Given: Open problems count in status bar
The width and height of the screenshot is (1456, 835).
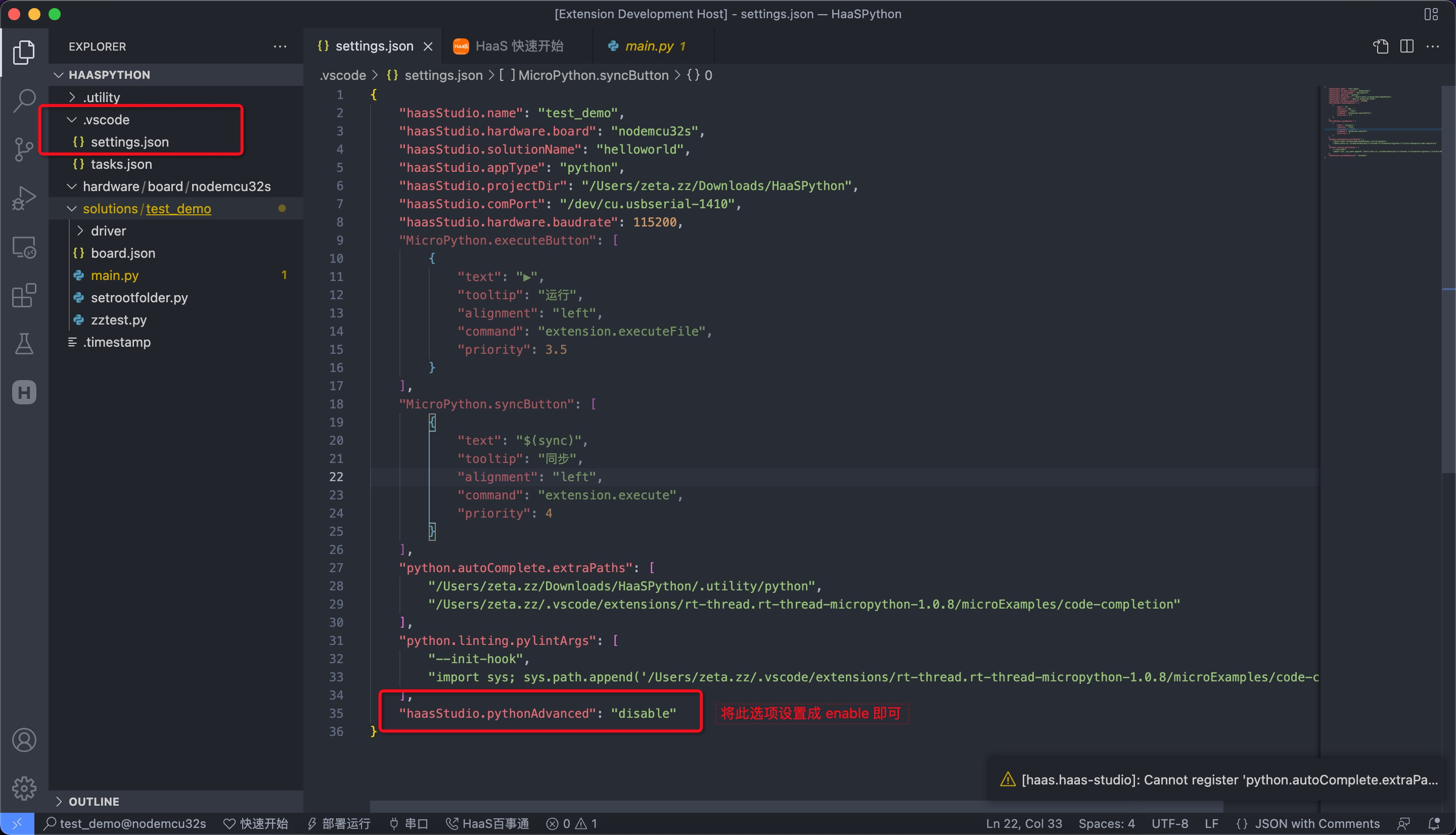Looking at the screenshot, I should pos(572,823).
